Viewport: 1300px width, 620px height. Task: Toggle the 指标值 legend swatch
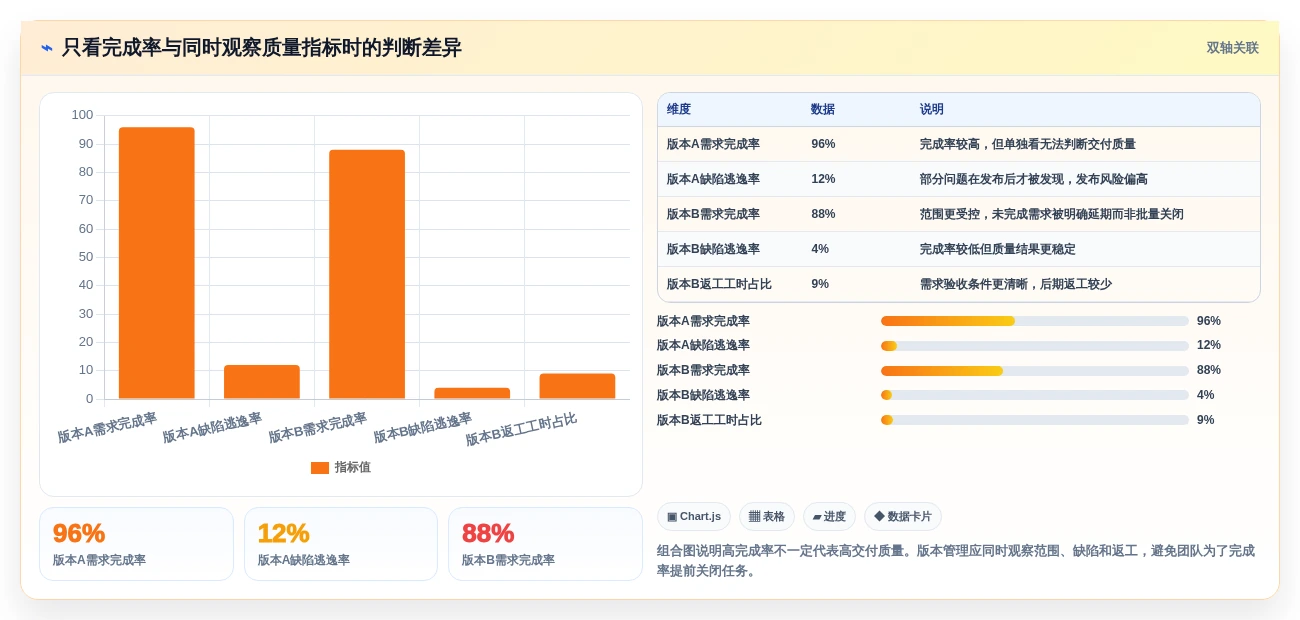[x=320, y=468]
